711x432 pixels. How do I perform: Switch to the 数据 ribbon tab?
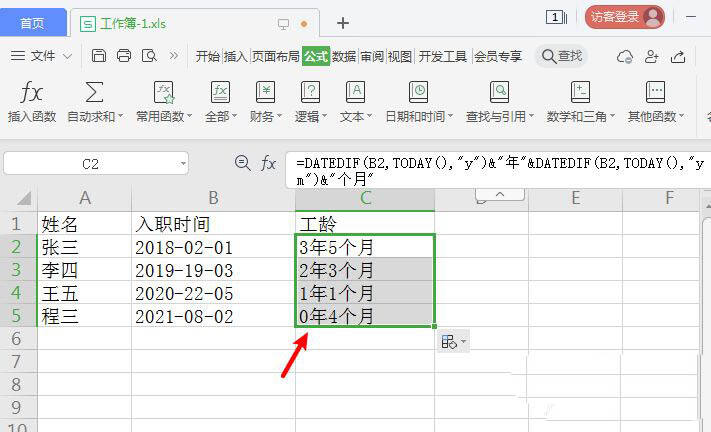click(x=344, y=56)
